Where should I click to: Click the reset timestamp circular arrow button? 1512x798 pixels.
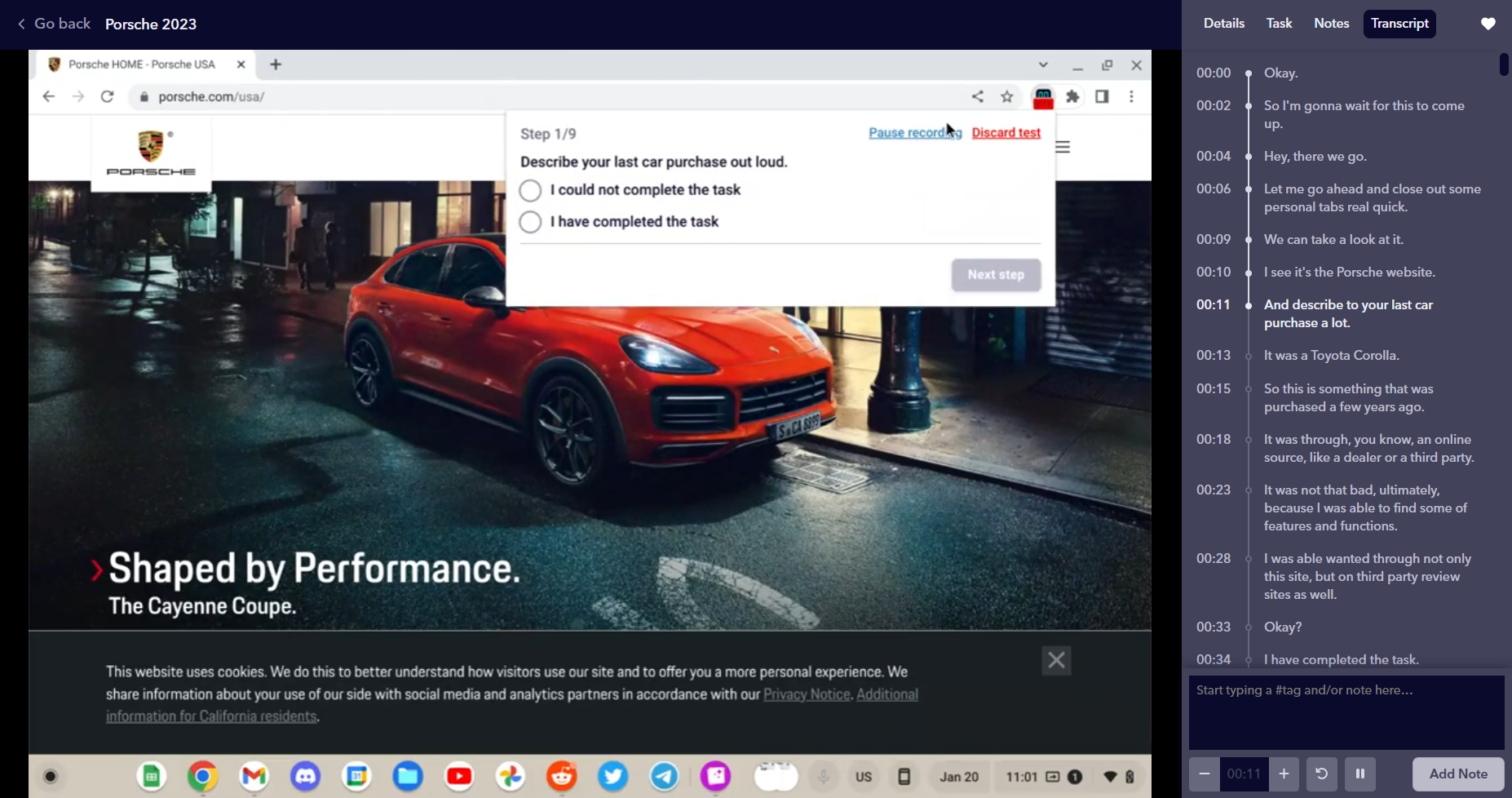tap(1322, 774)
